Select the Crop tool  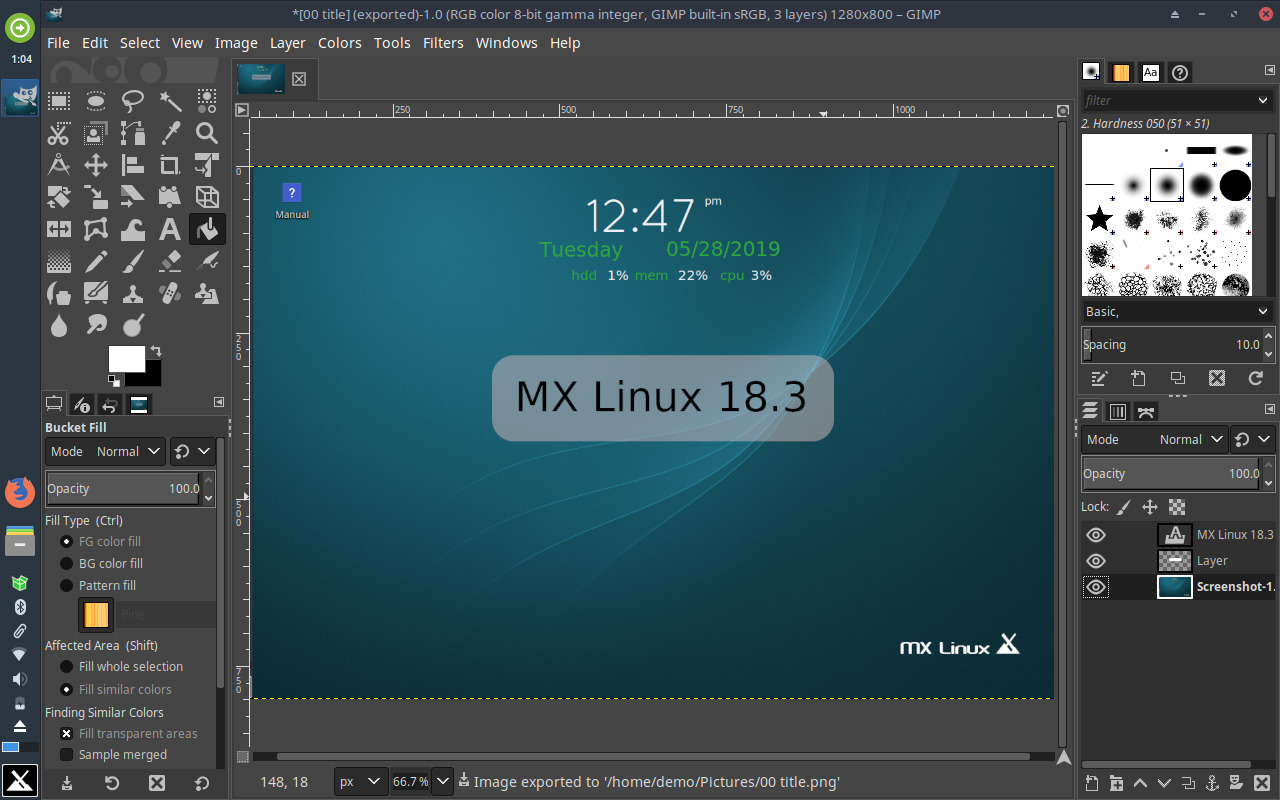[170, 165]
